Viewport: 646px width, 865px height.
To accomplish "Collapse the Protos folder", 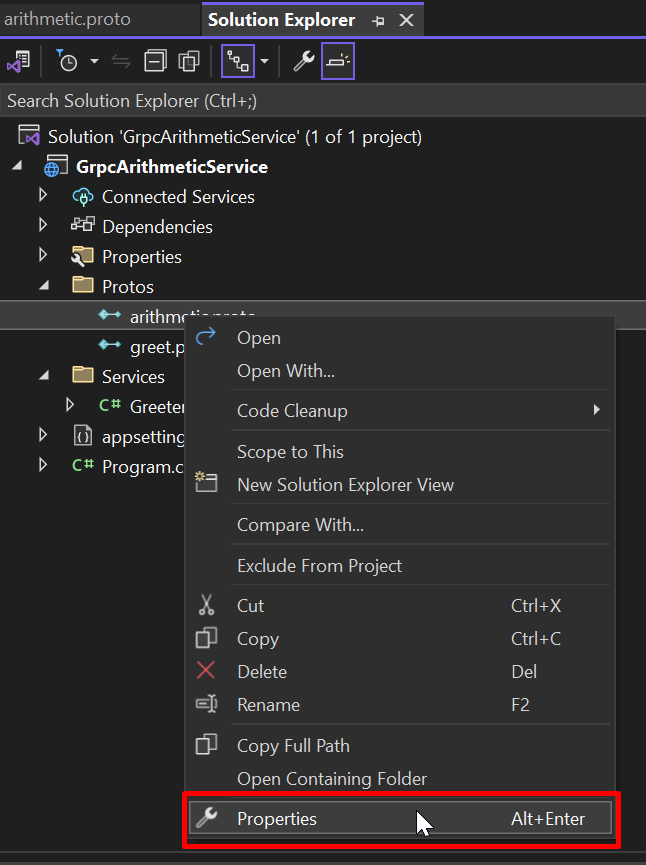I will pyautogui.click(x=43, y=286).
